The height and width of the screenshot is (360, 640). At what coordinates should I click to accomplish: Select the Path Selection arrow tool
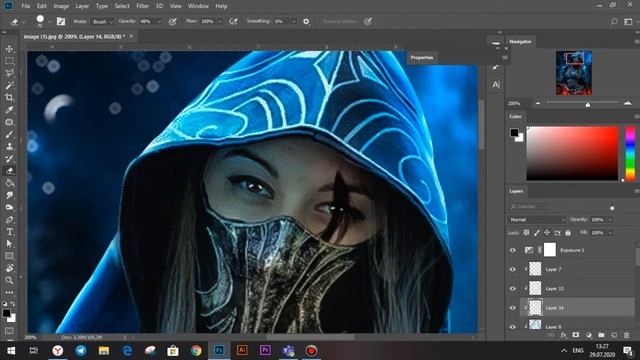(x=9, y=244)
